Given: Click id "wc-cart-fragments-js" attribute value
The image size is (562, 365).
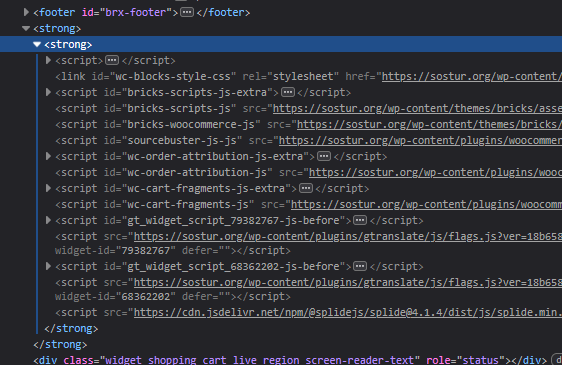Looking at the screenshot, I should [188, 204].
